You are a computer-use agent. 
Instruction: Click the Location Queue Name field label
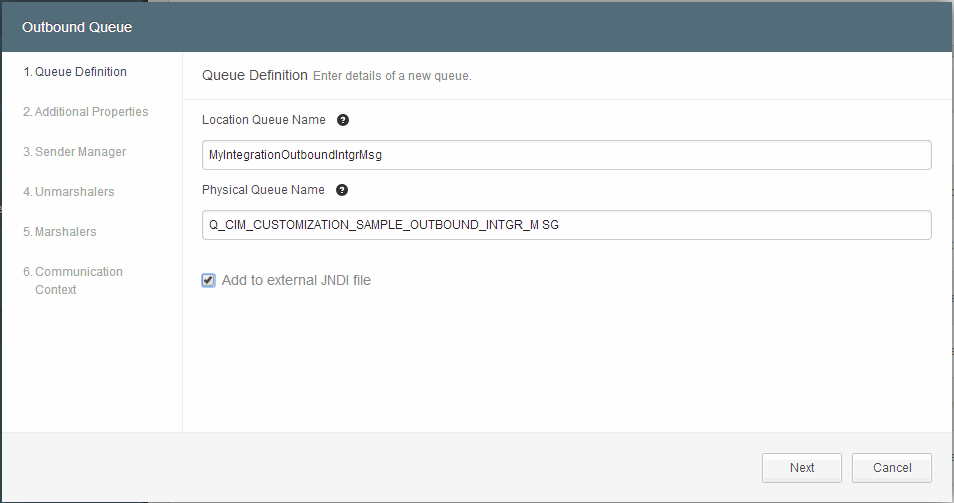(263, 120)
